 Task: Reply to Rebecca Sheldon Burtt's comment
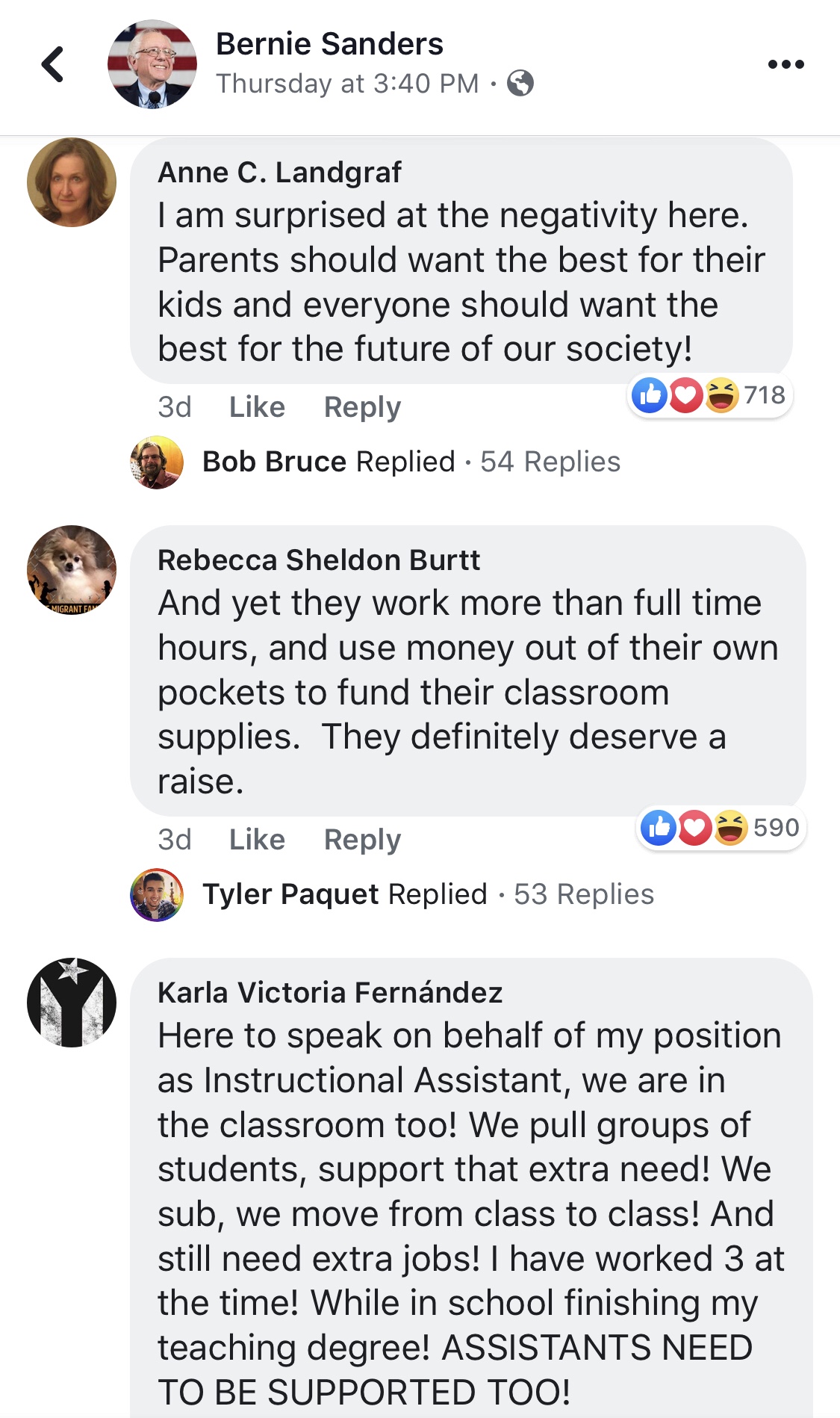[x=362, y=840]
